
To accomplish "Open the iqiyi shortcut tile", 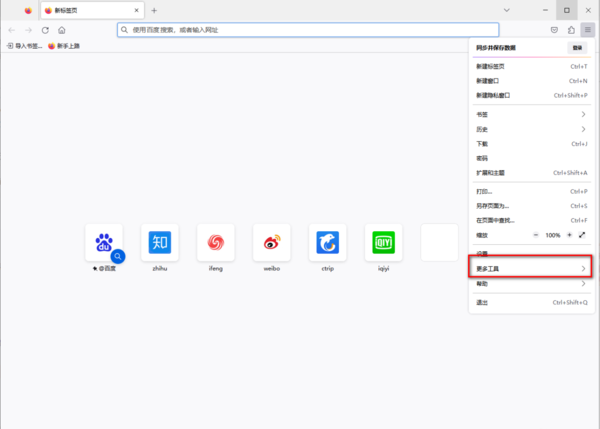I will coord(383,242).
